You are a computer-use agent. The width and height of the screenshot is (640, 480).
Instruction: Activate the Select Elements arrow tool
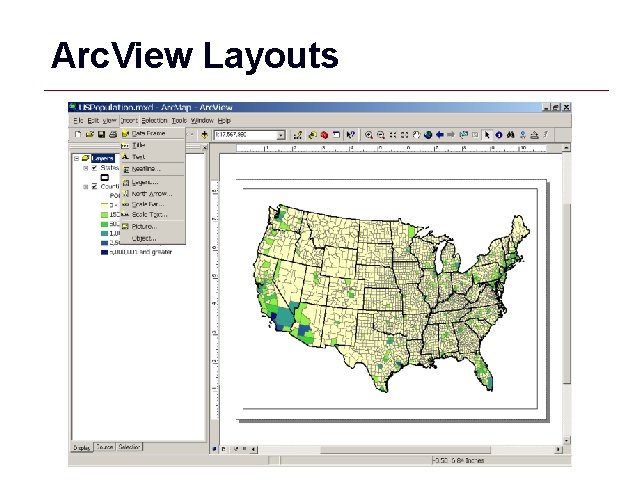tap(487, 135)
